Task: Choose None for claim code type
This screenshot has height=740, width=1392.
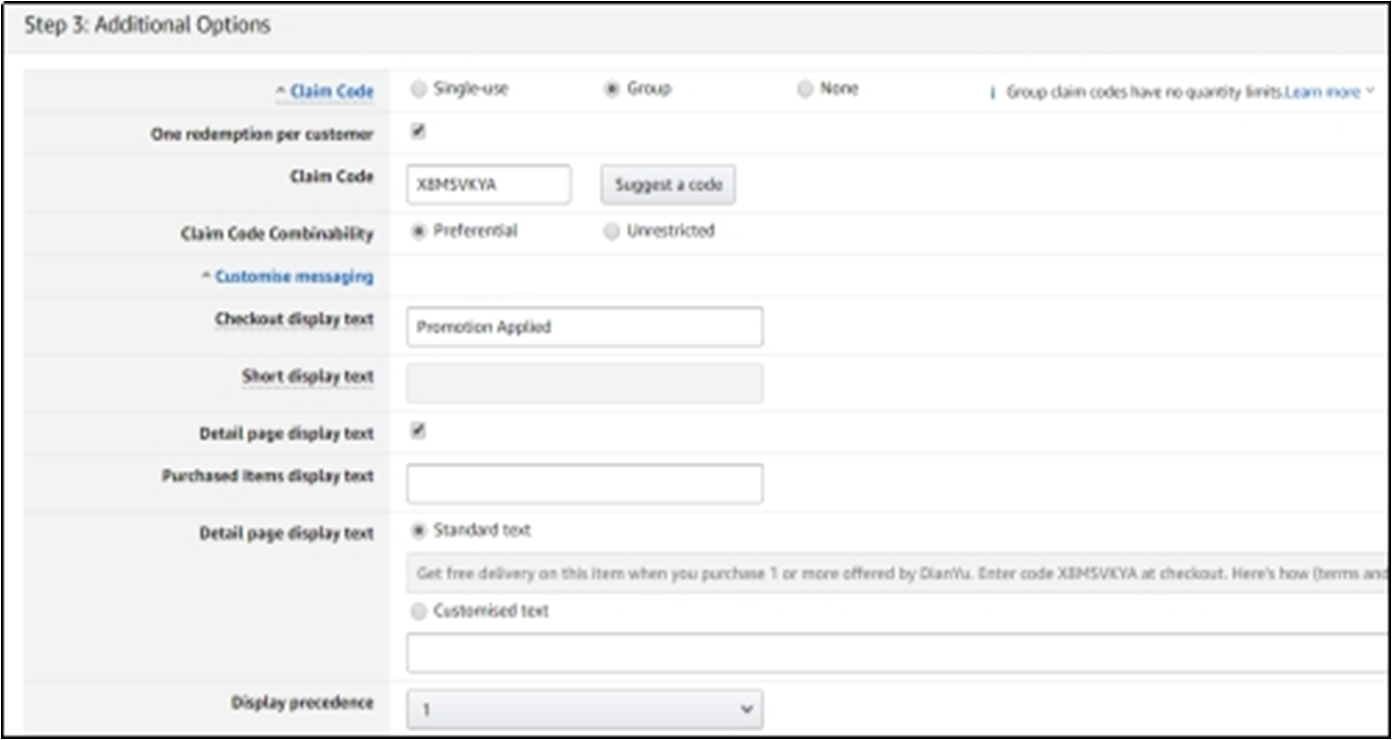Action: pyautogui.click(x=805, y=89)
